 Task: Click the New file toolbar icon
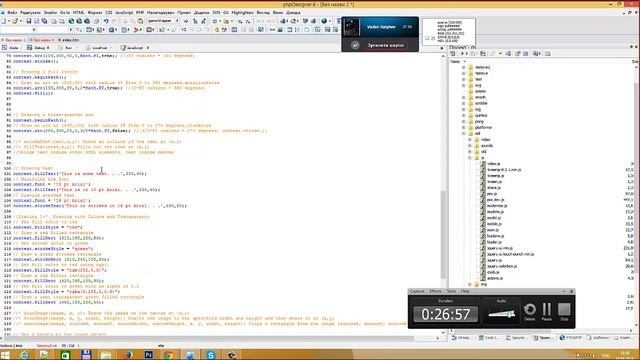(x=4, y=21)
